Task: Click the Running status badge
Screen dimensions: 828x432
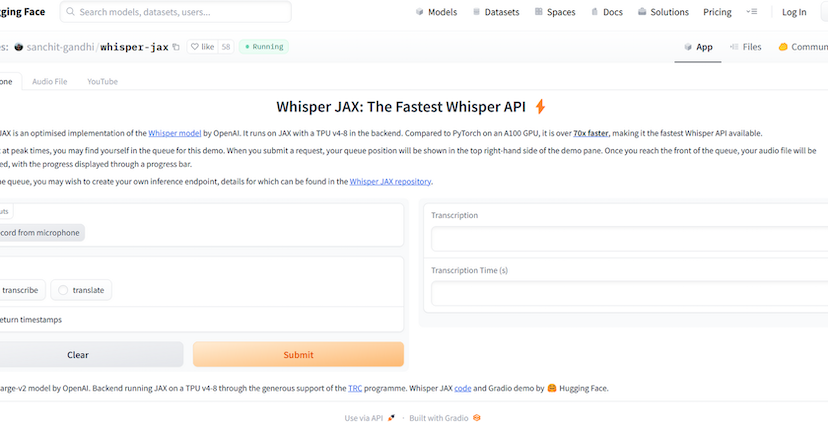Action: pos(264,46)
